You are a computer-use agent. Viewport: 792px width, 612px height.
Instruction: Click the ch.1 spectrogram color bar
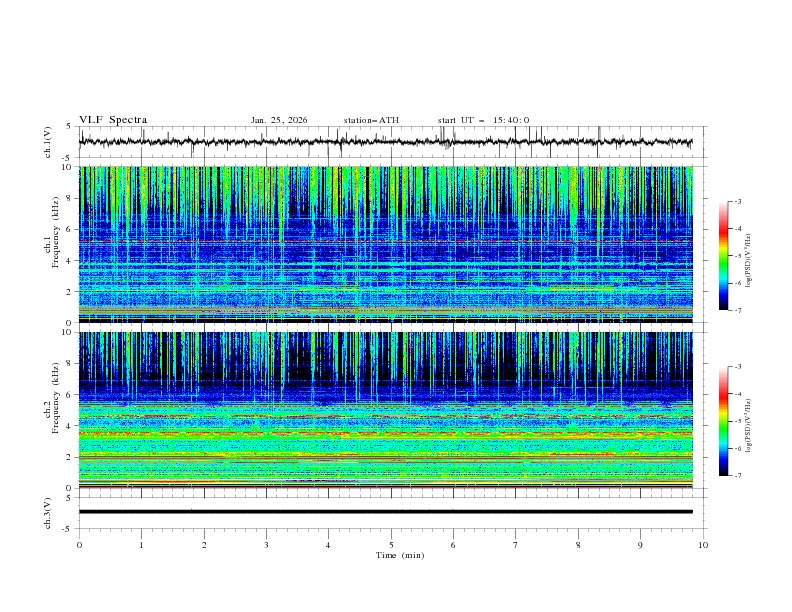pyautogui.click(x=723, y=255)
